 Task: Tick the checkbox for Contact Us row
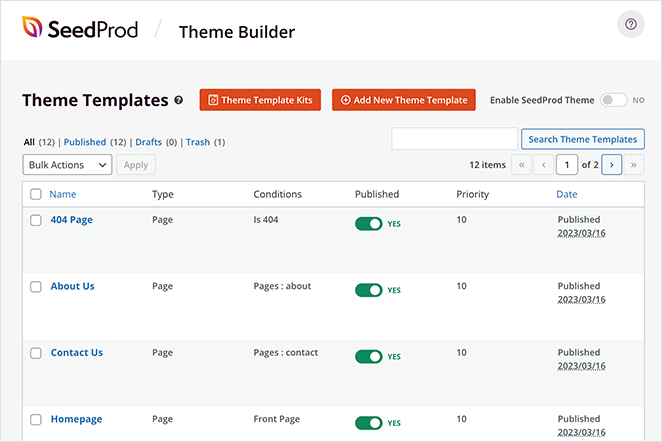click(36, 353)
